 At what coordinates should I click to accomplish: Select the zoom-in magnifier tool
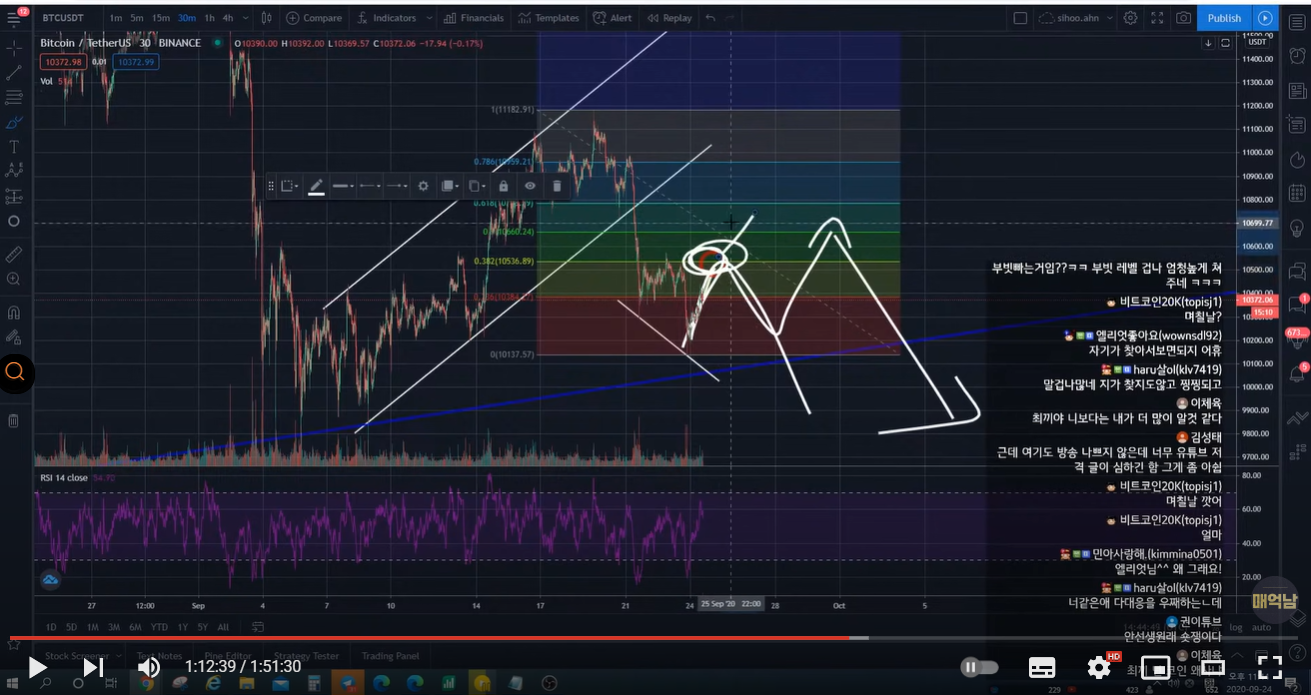[14, 279]
